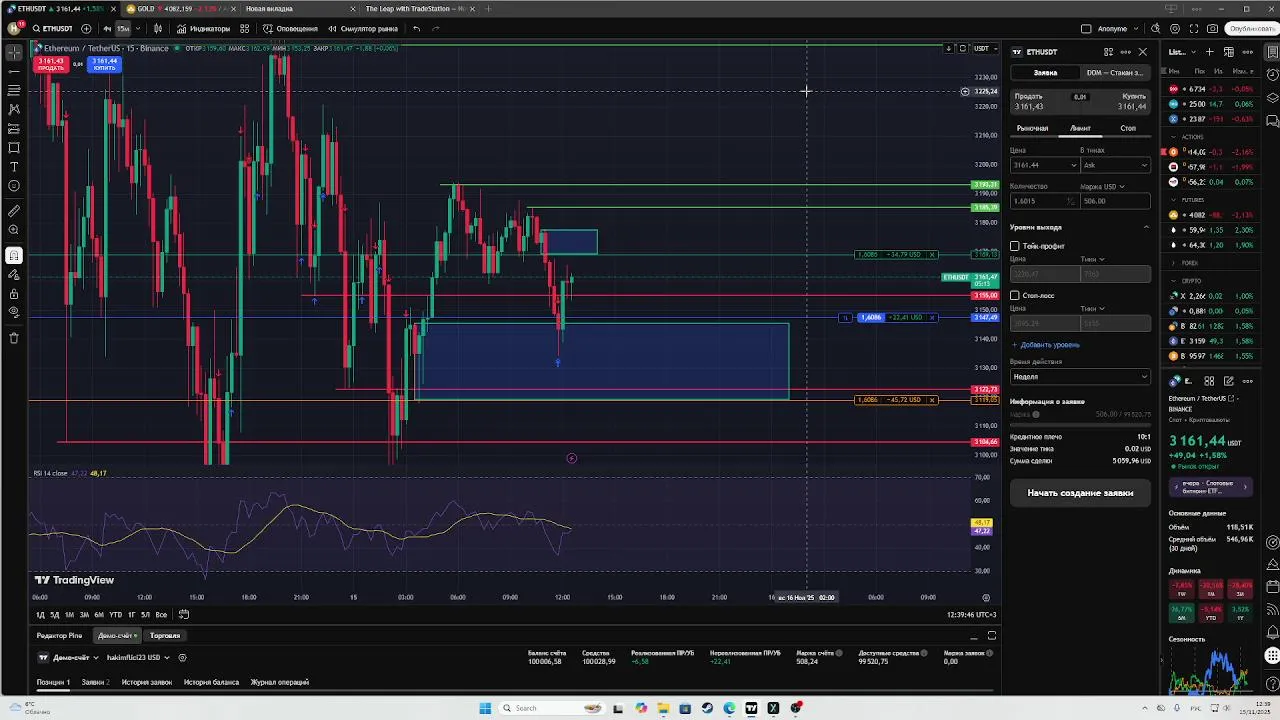Image resolution: width=1280 pixels, height=720 pixels.
Task: Select the forecasting and measurement tool
Action: click(14, 128)
